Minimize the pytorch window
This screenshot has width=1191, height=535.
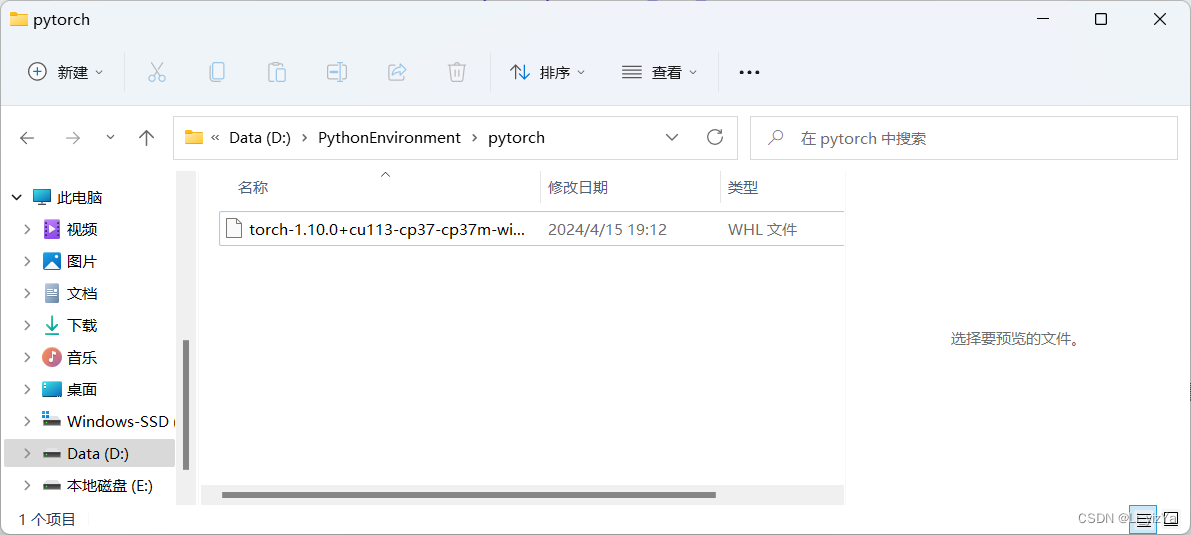[1041, 20]
